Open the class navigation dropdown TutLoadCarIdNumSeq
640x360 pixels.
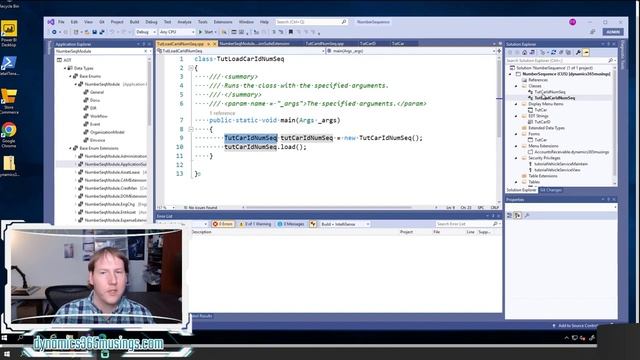(241, 51)
